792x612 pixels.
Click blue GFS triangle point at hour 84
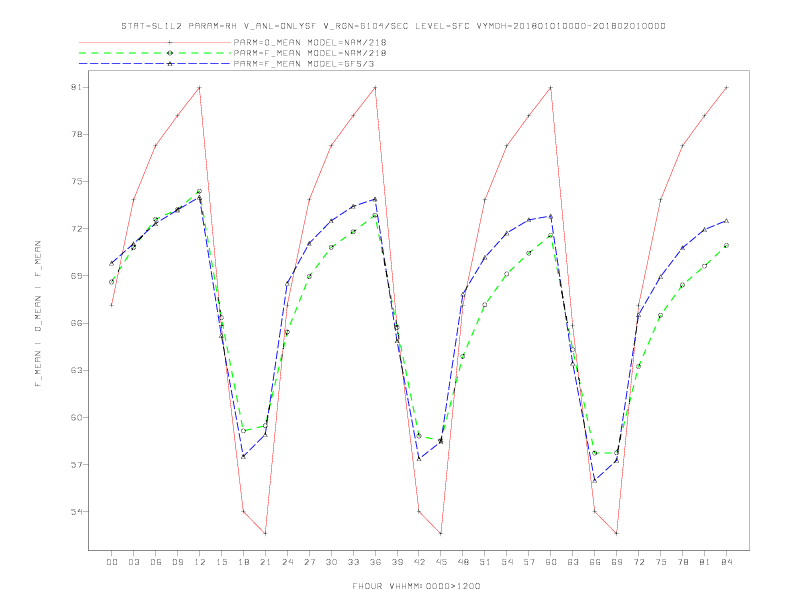tap(726, 221)
